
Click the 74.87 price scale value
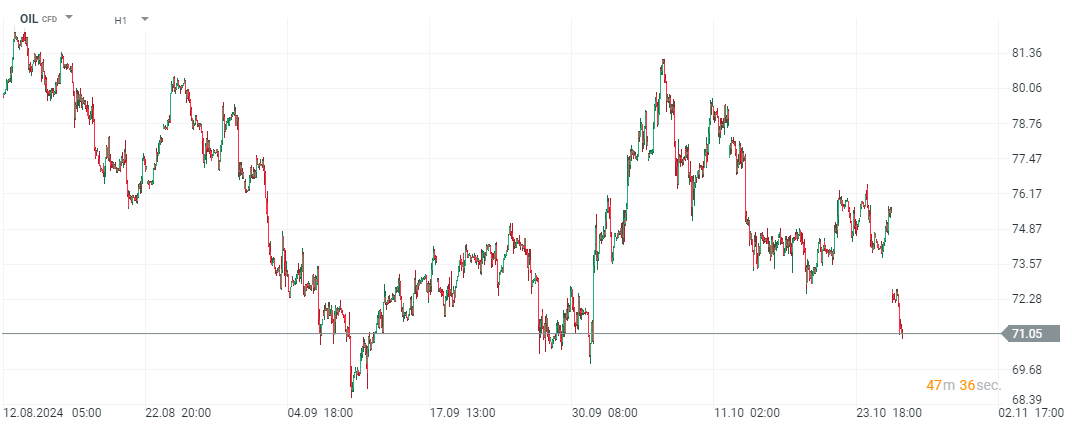[1028, 229]
